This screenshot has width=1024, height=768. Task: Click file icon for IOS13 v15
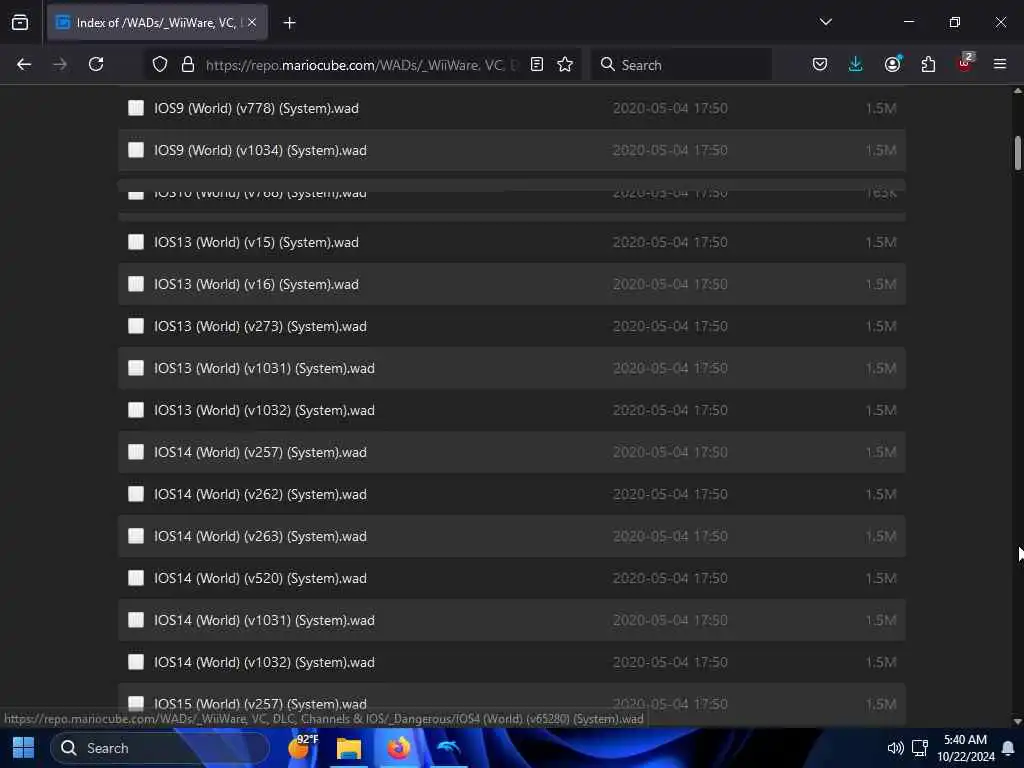click(136, 242)
